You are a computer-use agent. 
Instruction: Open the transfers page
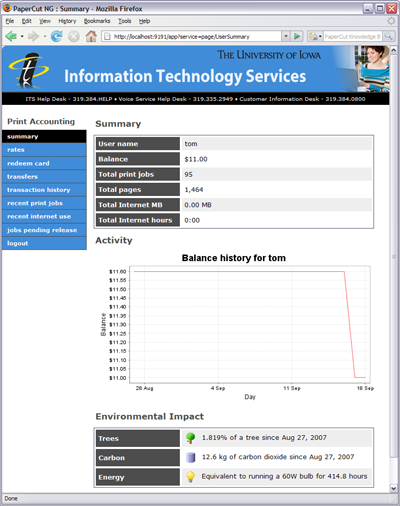[44, 177]
